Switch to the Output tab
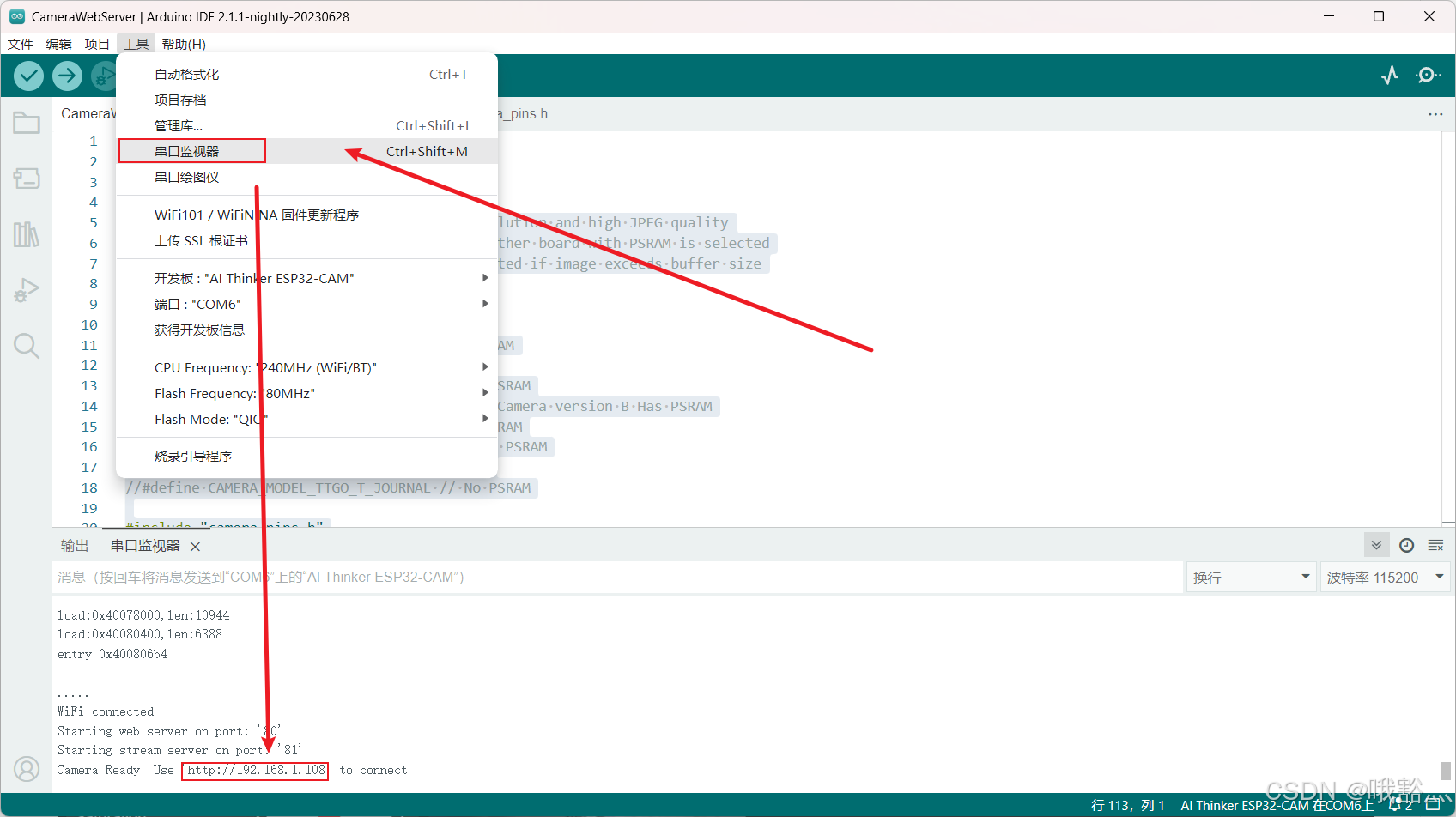Viewport: 1456px width, 817px height. click(x=75, y=546)
